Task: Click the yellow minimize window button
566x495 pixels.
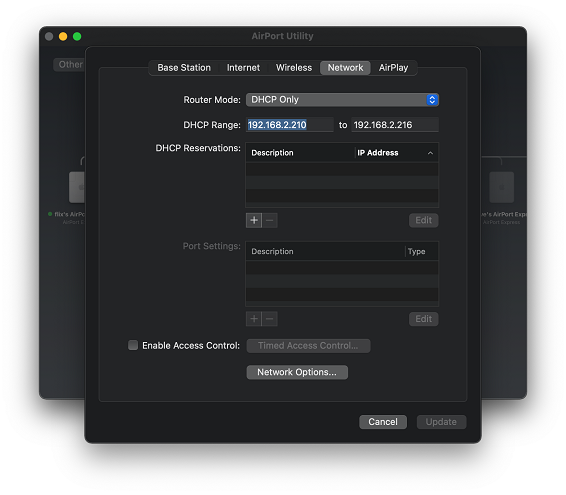Action: [x=63, y=36]
